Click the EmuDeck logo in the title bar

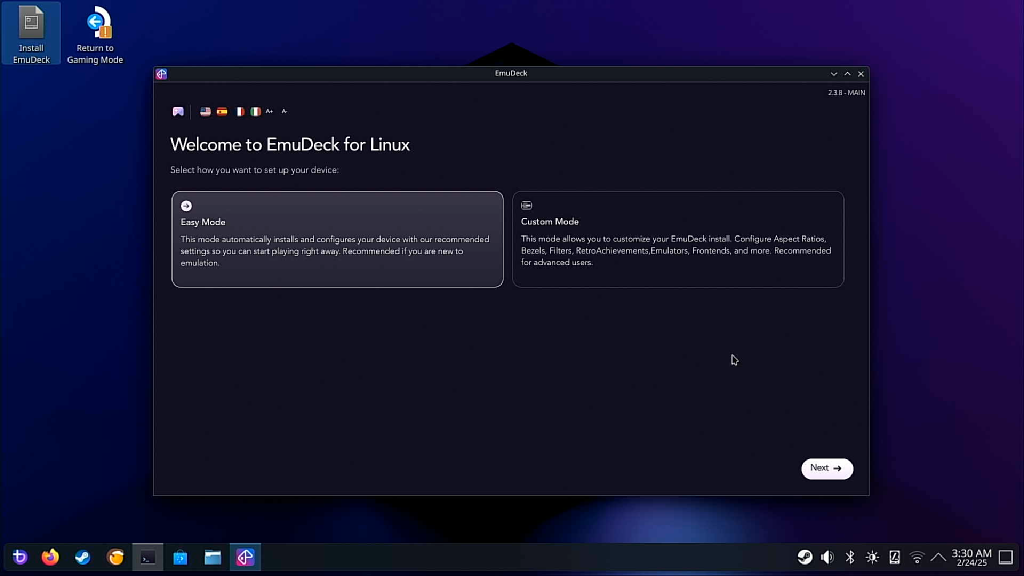point(159,73)
